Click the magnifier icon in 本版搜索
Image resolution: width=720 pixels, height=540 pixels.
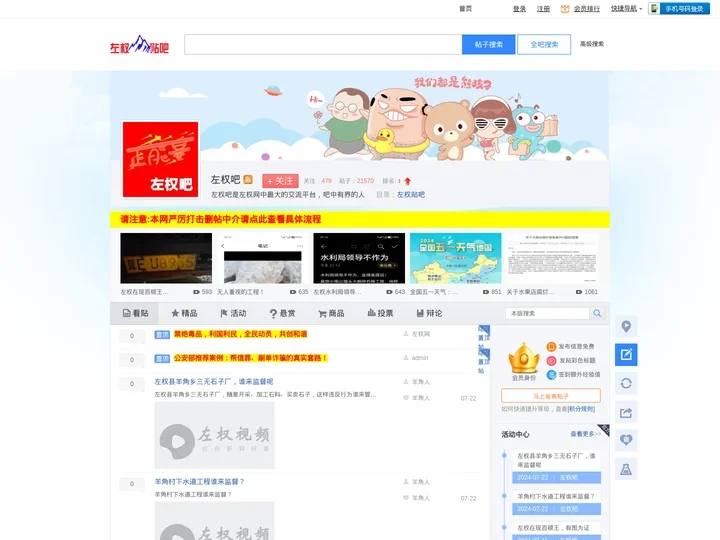[x=597, y=313]
